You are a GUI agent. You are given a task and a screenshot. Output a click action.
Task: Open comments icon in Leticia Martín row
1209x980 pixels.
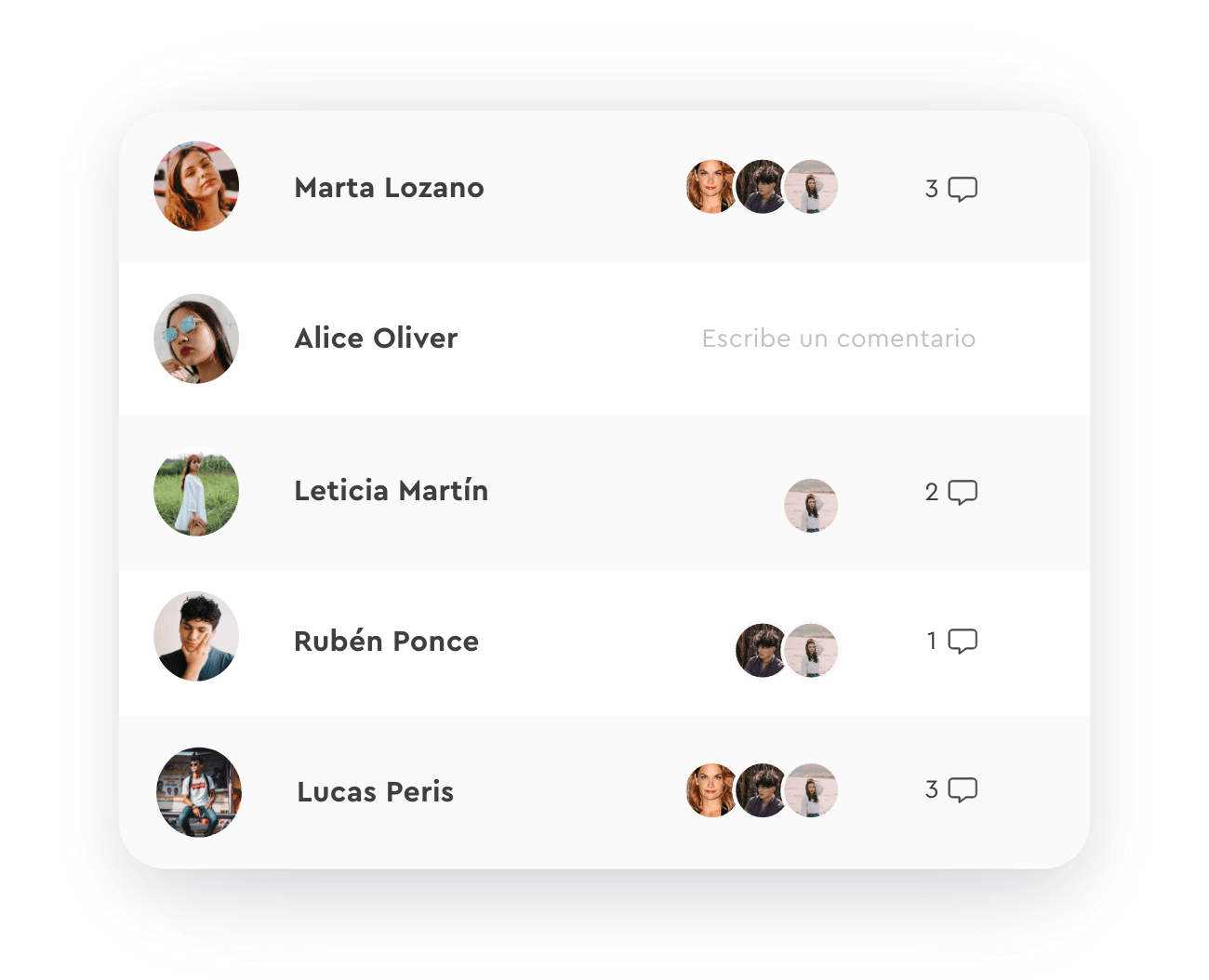point(963,493)
